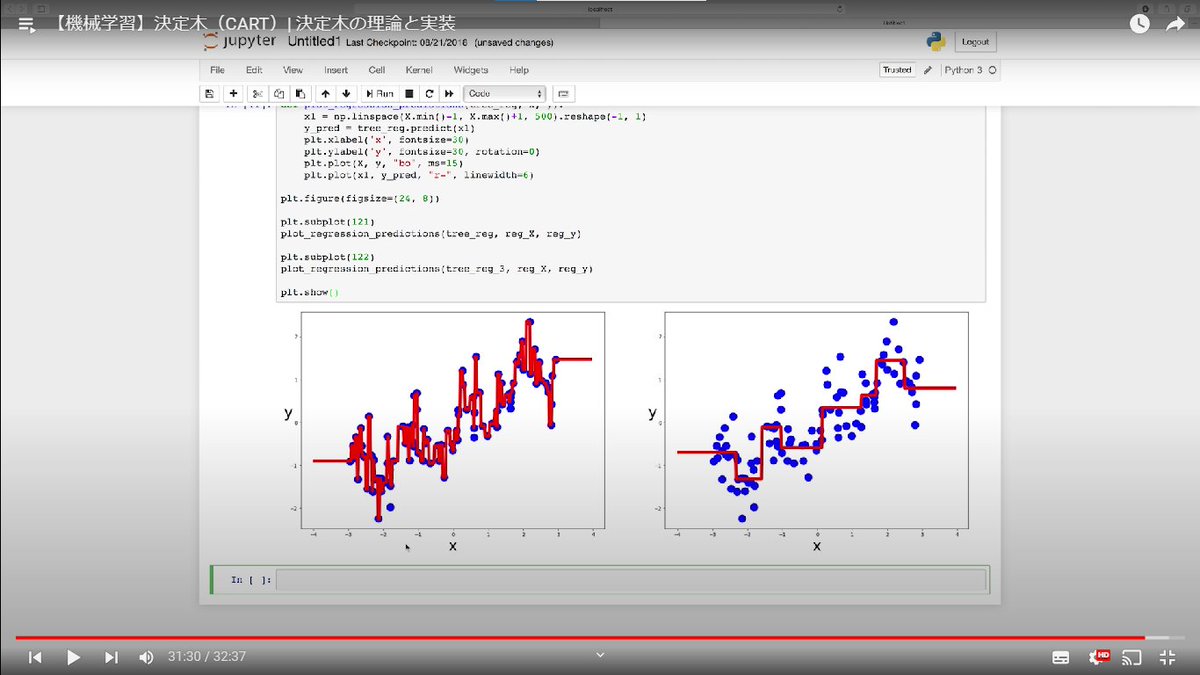Restart and rerun notebook with fast-forward icon
The image size is (1200, 675).
[x=449, y=93]
